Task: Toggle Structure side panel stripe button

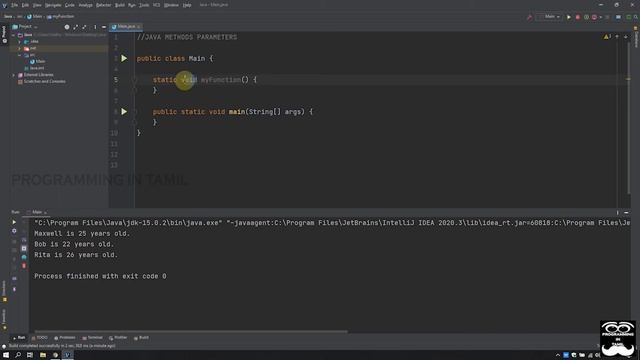Action: pyautogui.click(x=4, y=291)
